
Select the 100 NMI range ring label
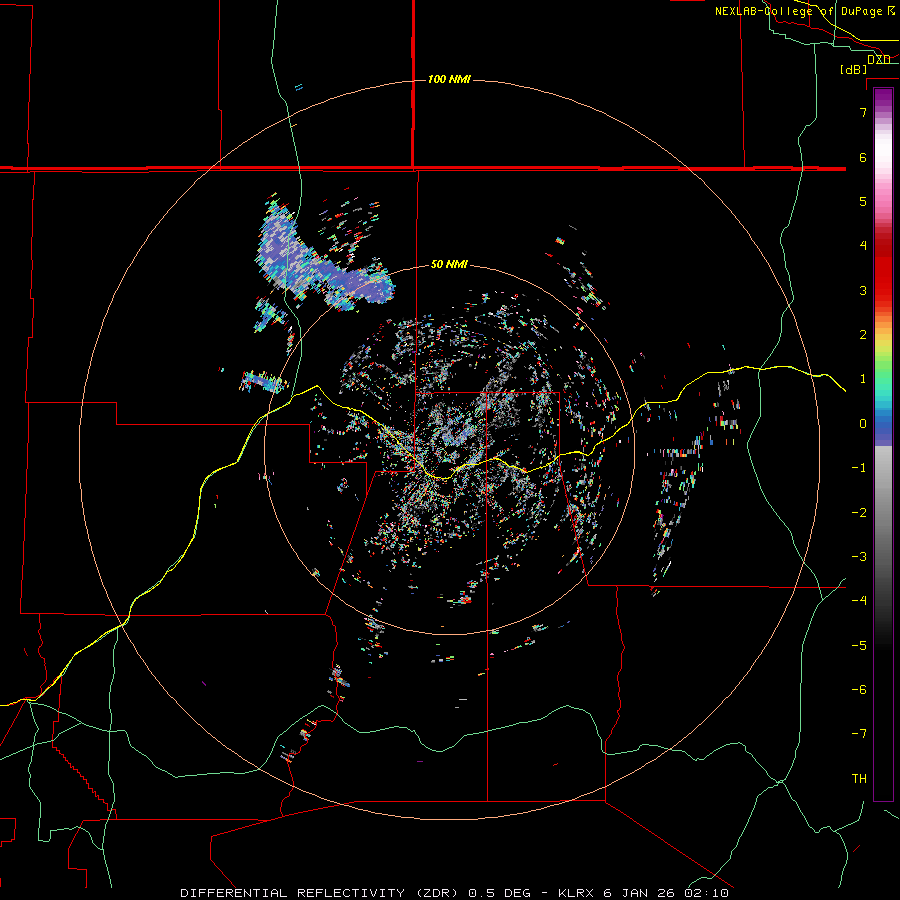pos(449,79)
